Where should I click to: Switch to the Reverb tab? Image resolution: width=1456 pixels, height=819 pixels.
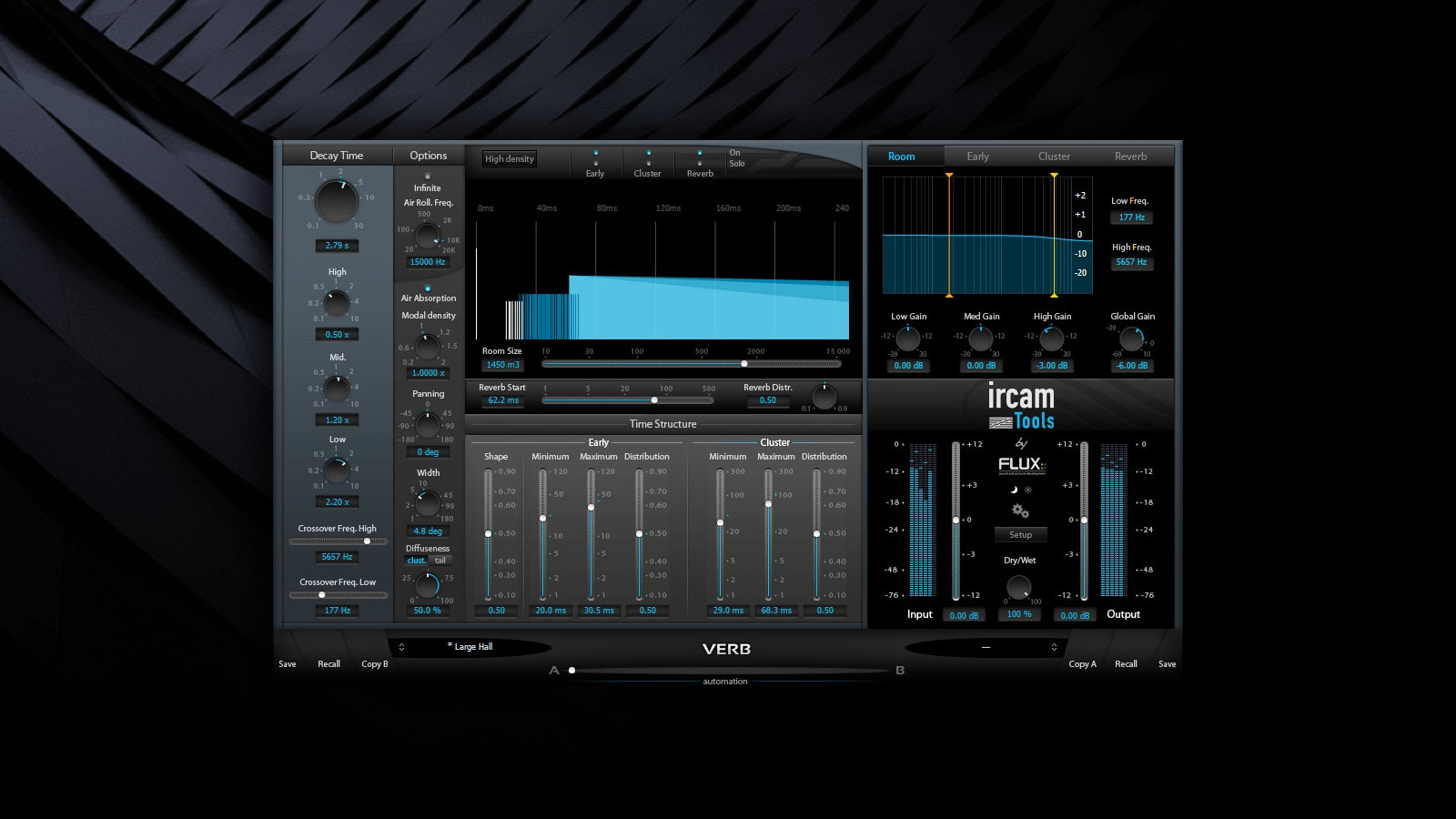[1131, 157]
